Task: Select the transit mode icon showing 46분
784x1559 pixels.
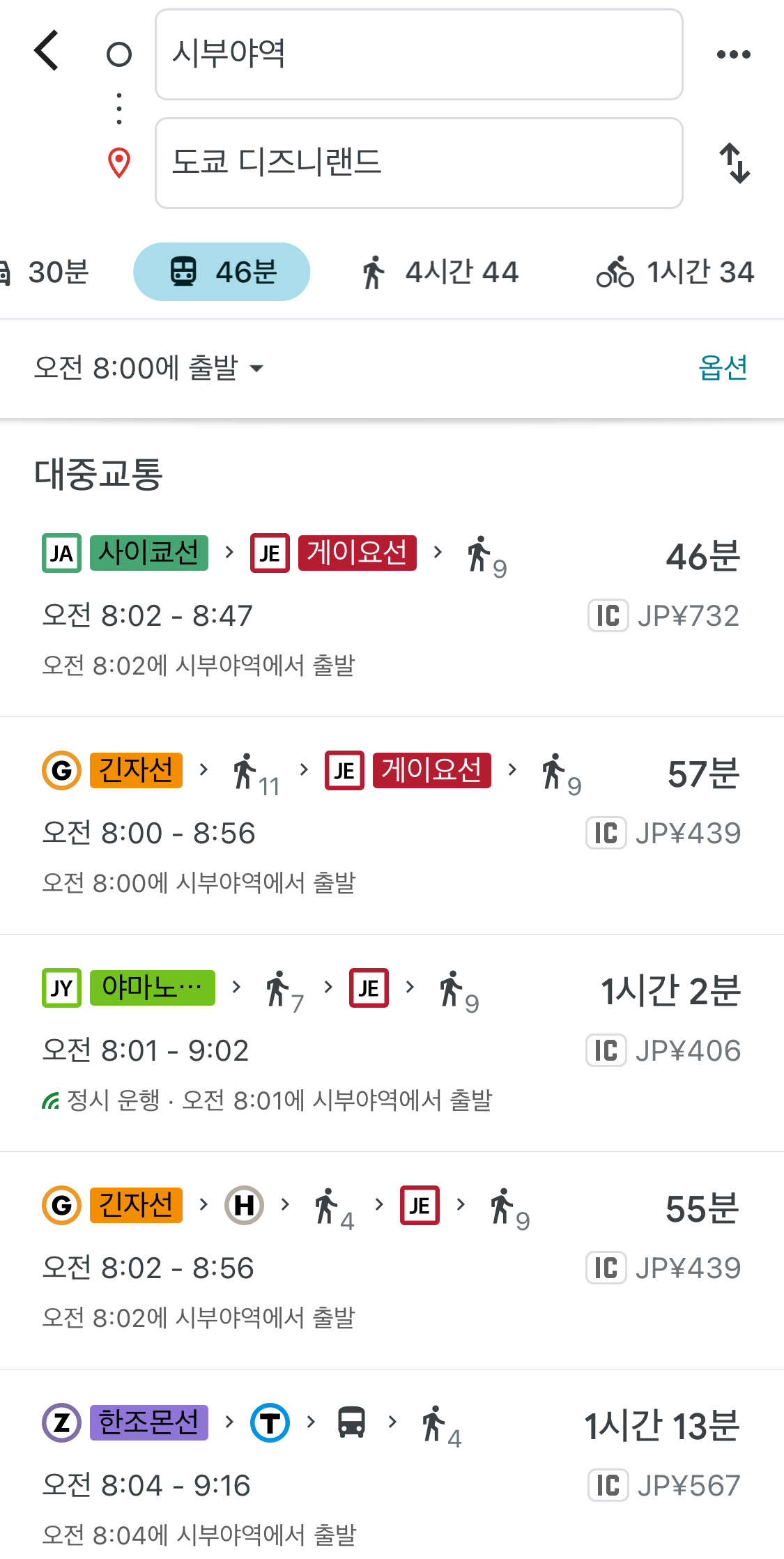Action: [185, 272]
